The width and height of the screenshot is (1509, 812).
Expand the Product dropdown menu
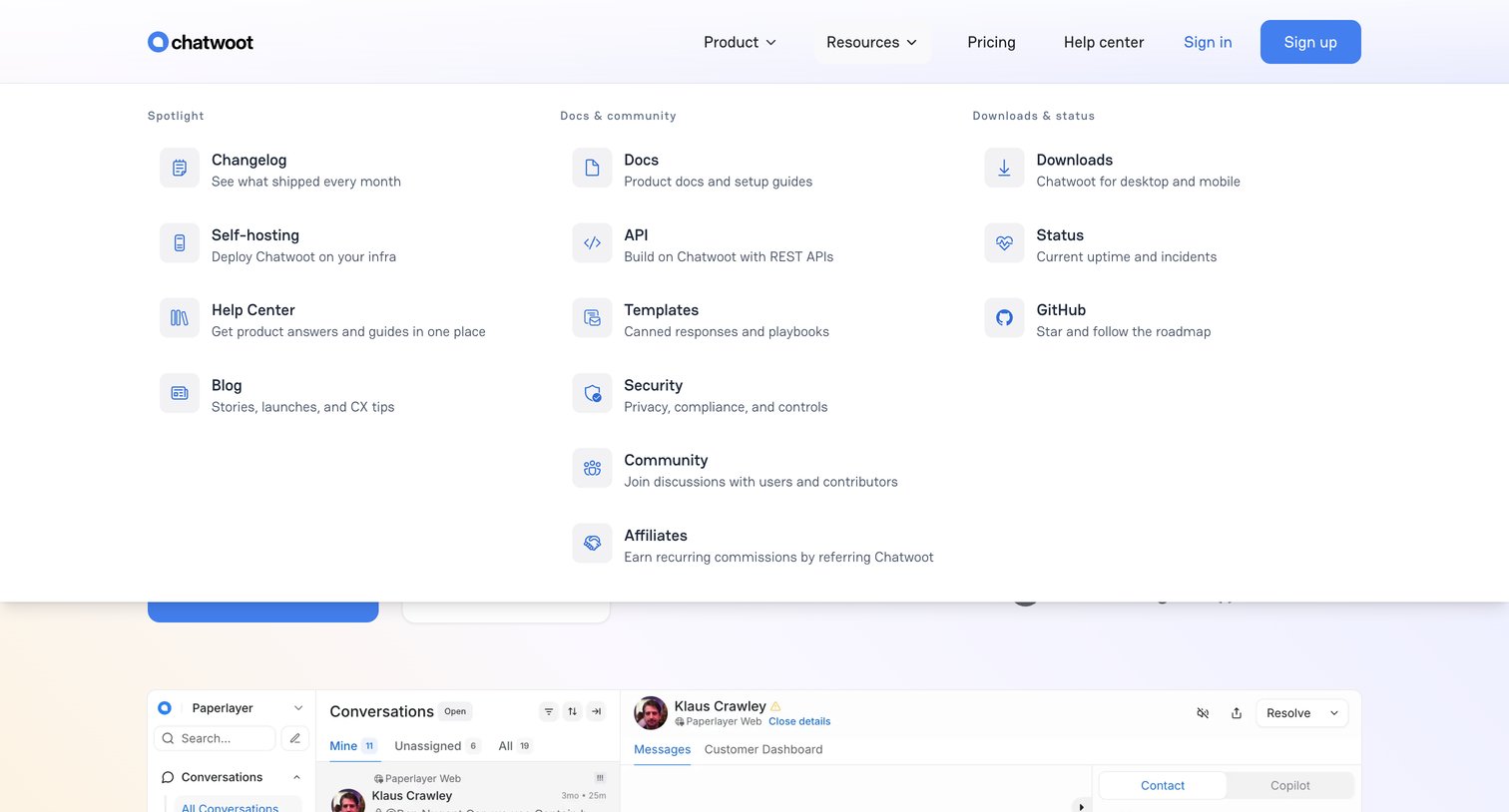740,42
